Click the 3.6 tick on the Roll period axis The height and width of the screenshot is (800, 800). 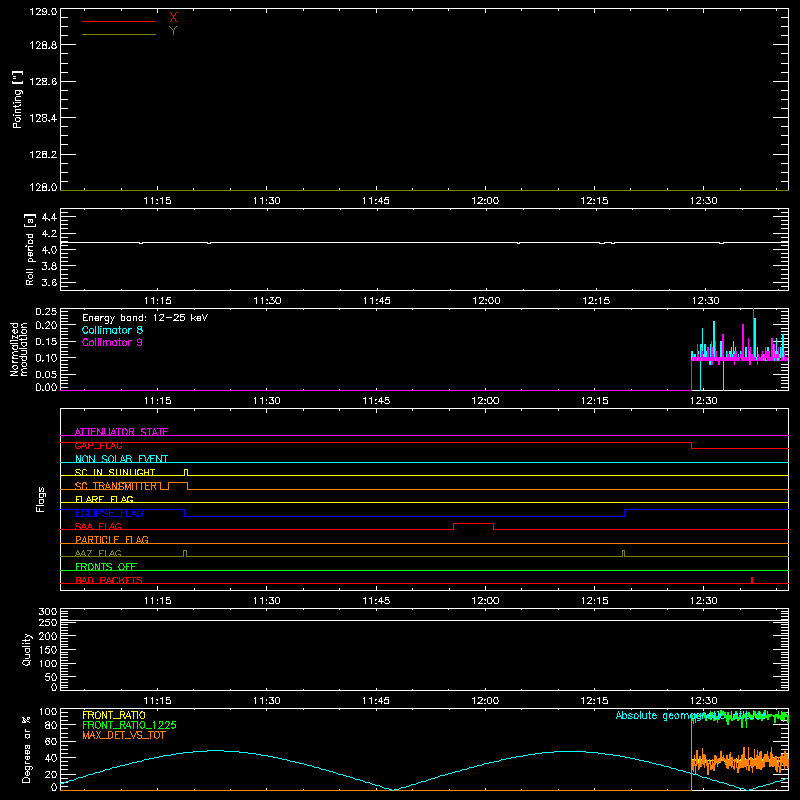pyautogui.click(x=49, y=282)
